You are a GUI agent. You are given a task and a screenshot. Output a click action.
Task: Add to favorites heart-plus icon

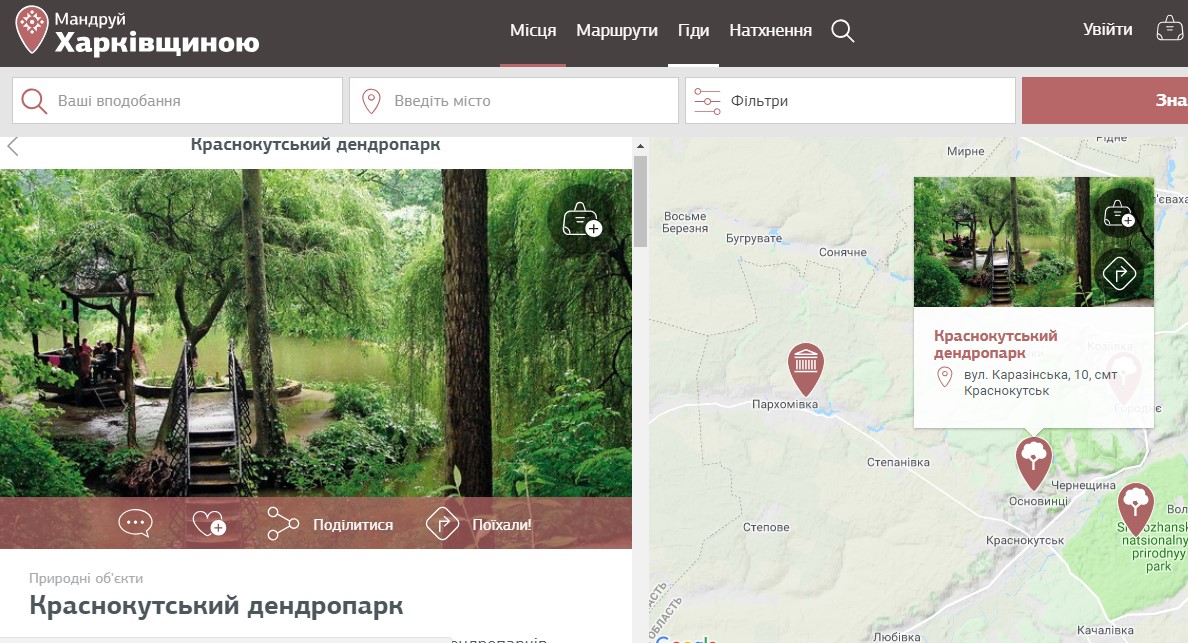pyautogui.click(x=209, y=523)
